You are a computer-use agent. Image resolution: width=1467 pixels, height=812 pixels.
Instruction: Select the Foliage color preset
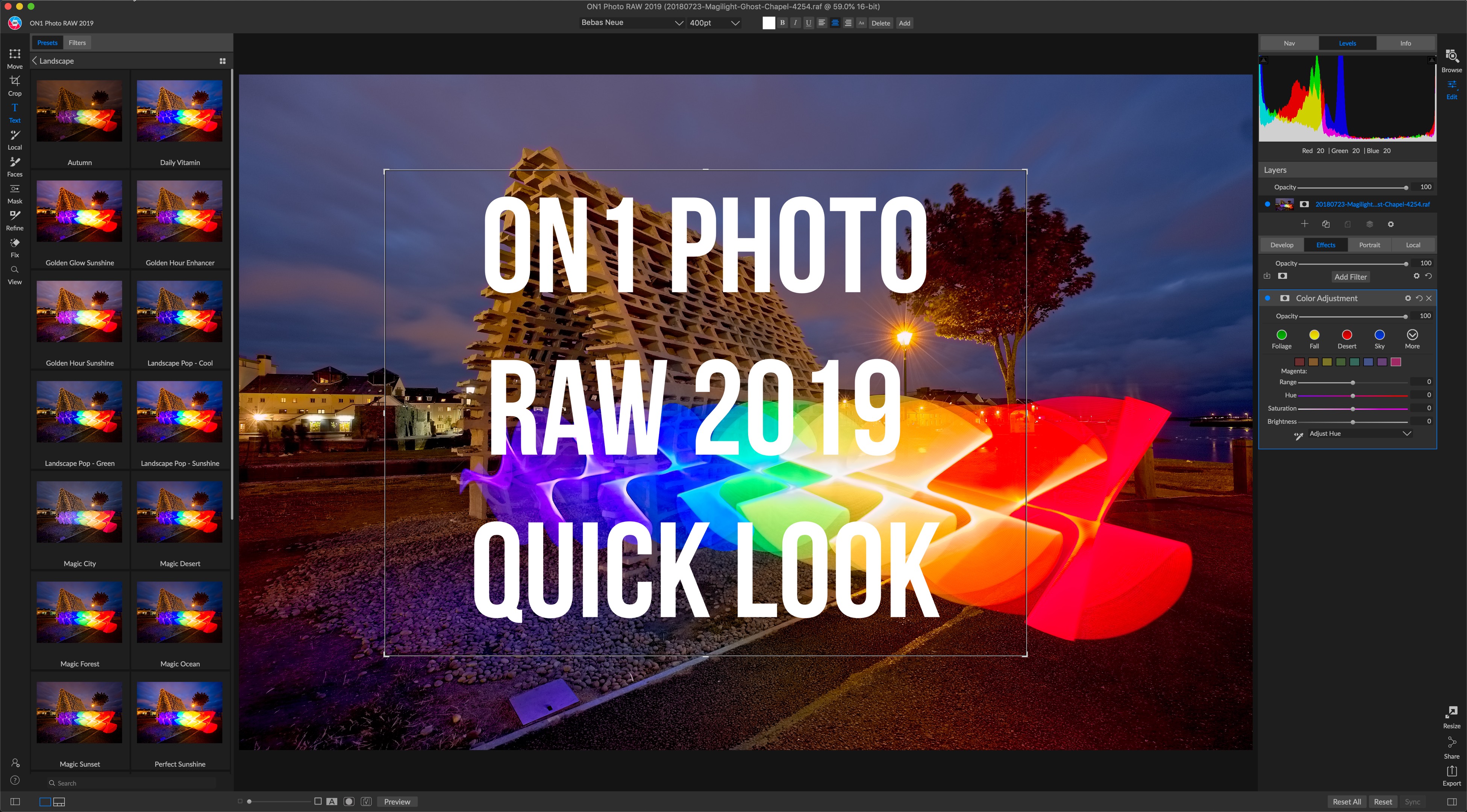[x=1281, y=339]
